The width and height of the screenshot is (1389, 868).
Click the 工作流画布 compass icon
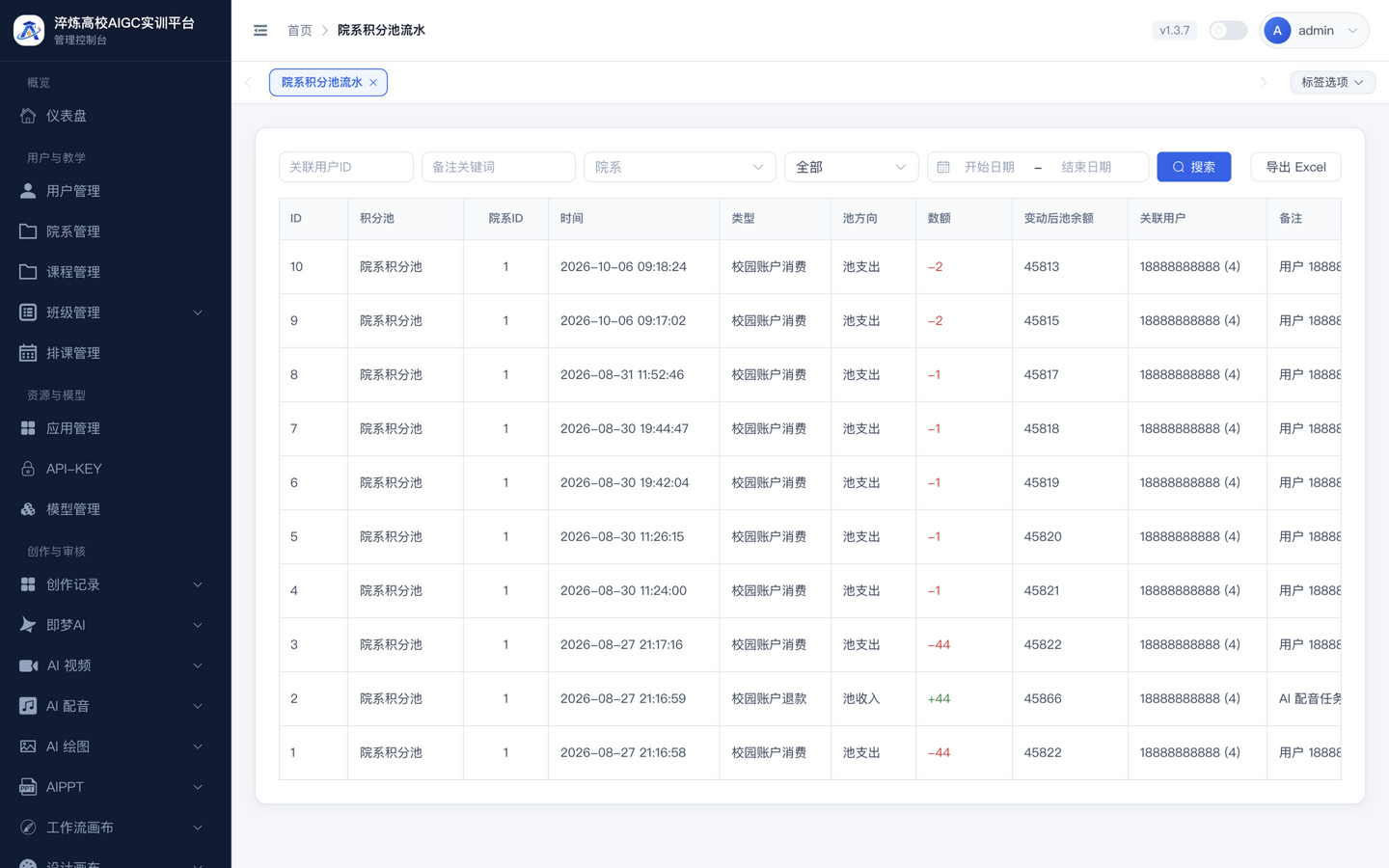click(28, 827)
